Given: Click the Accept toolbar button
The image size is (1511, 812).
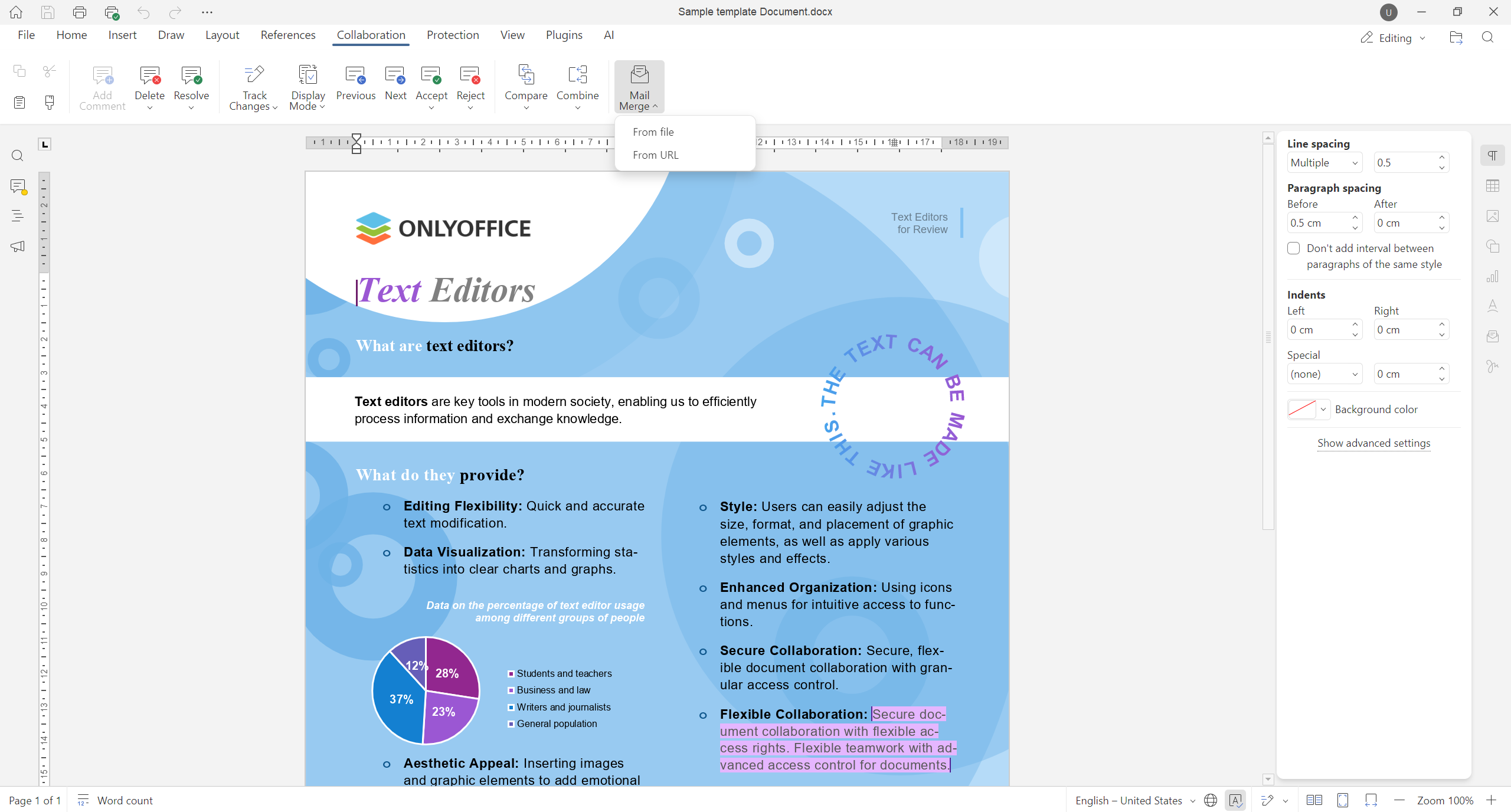Looking at the screenshot, I should (431, 83).
